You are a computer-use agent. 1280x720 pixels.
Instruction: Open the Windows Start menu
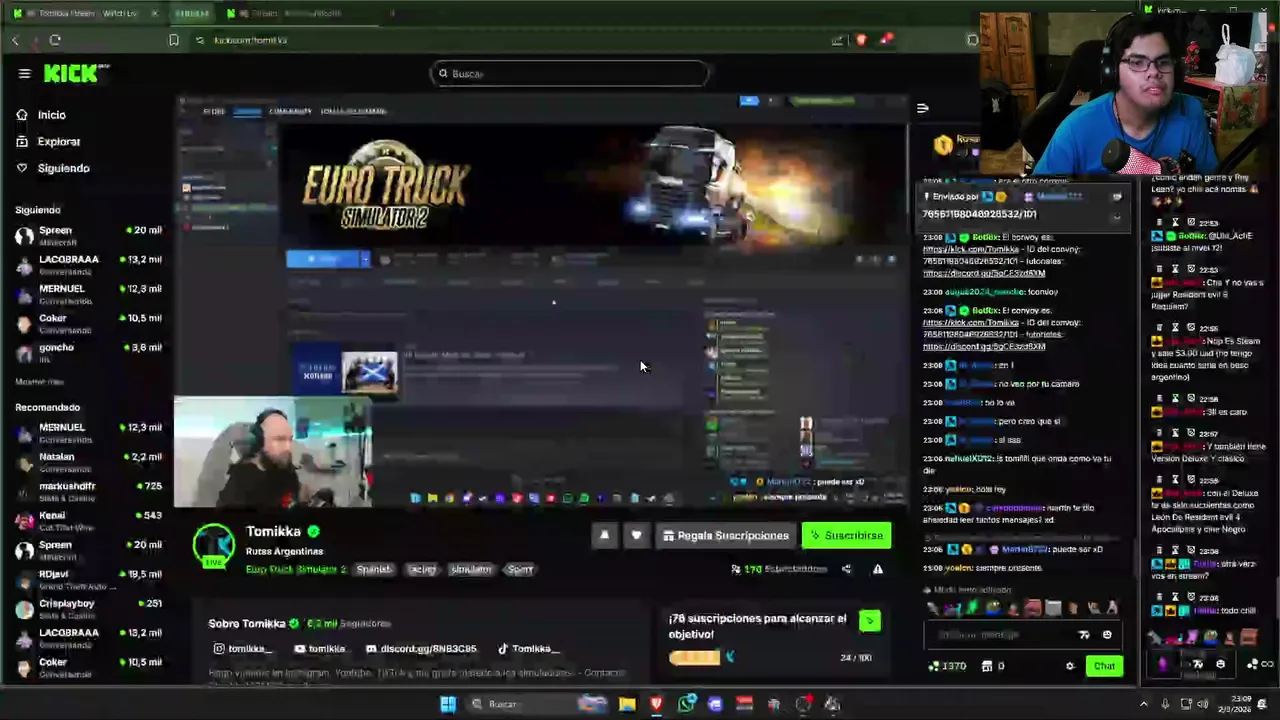(448, 704)
